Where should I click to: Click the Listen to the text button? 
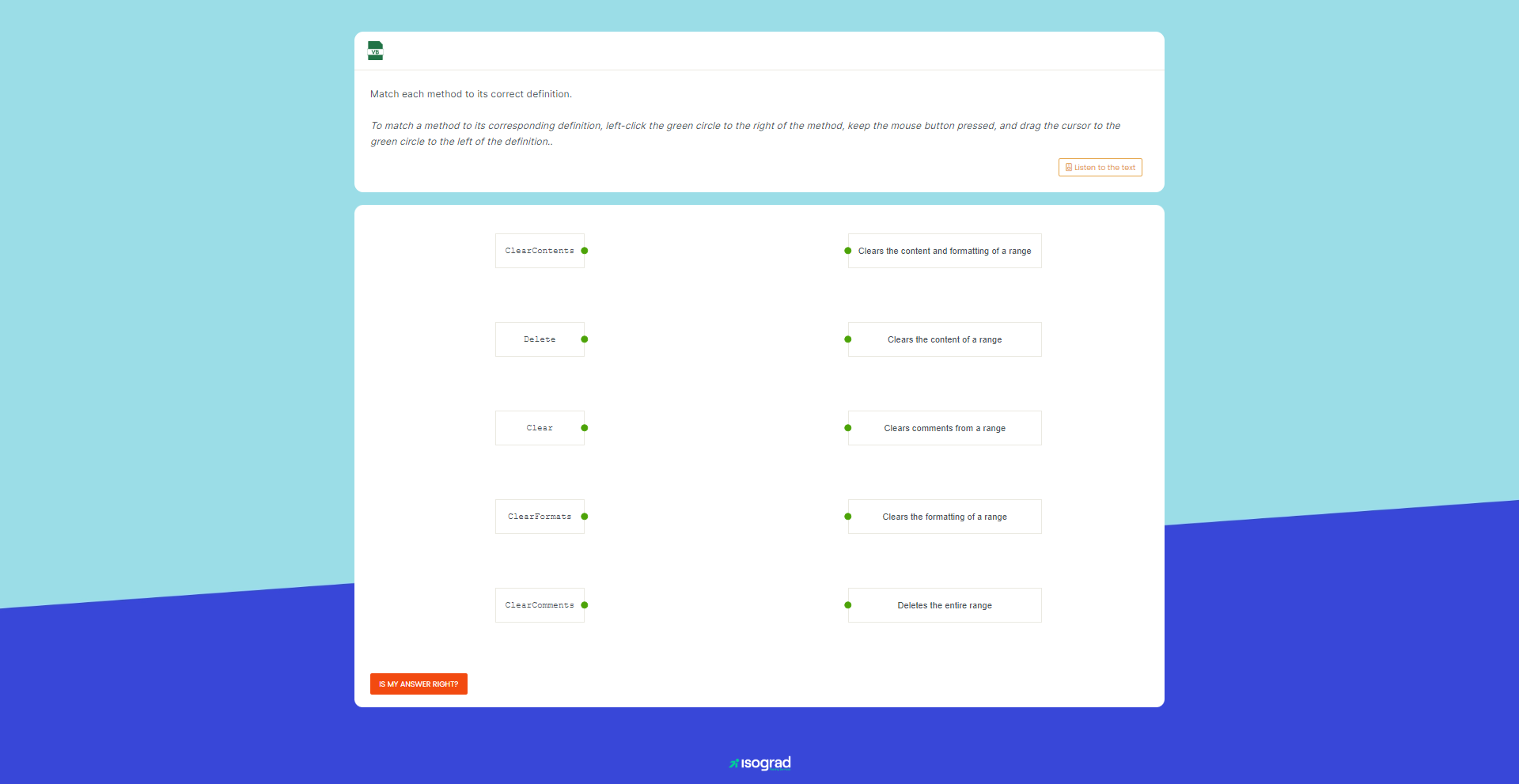point(1100,168)
